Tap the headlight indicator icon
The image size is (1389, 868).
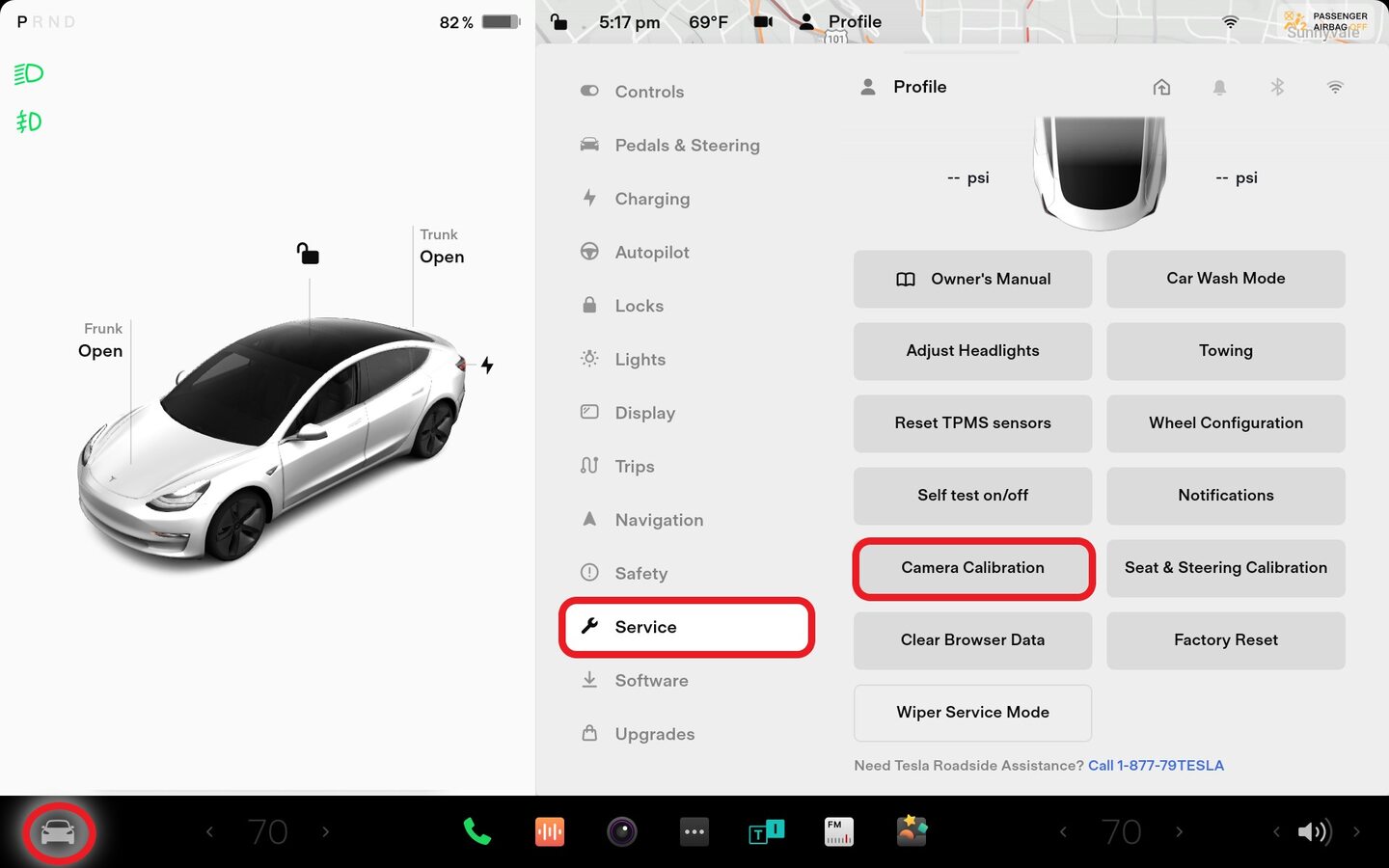point(29,73)
